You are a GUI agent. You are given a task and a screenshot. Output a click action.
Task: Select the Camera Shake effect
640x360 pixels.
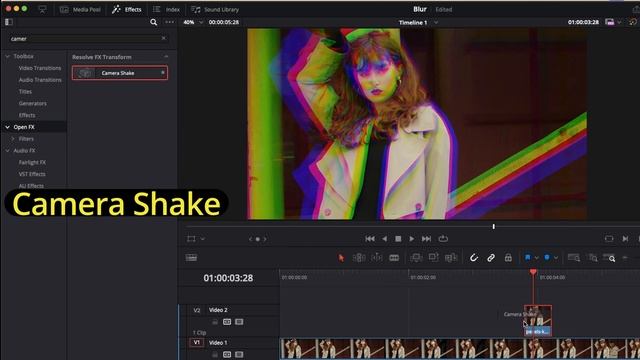[120, 73]
